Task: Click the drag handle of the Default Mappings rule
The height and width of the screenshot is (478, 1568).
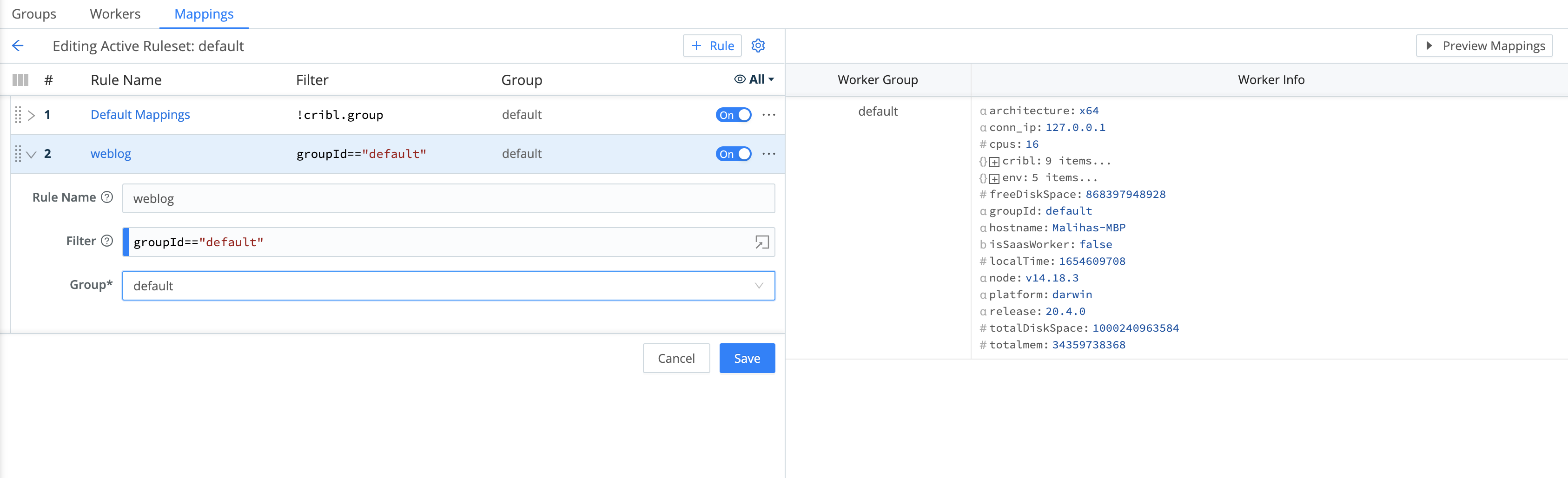Action: [x=18, y=114]
